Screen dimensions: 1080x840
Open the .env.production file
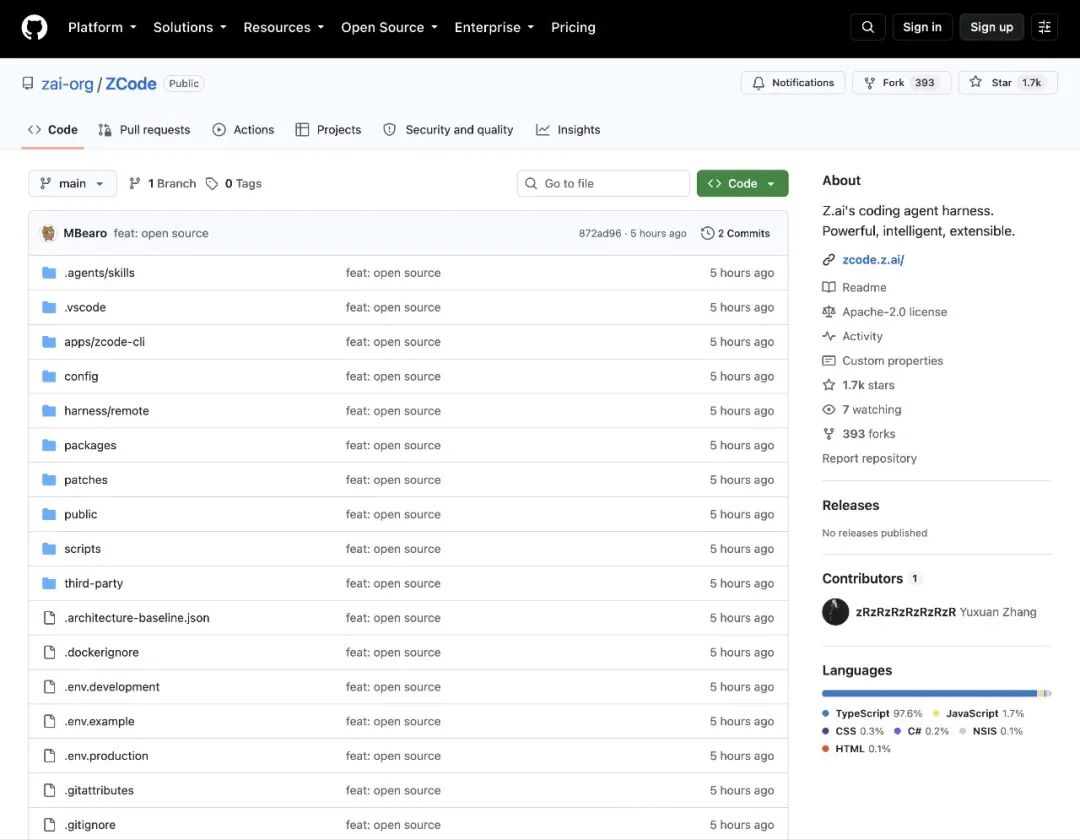click(107, 756)
